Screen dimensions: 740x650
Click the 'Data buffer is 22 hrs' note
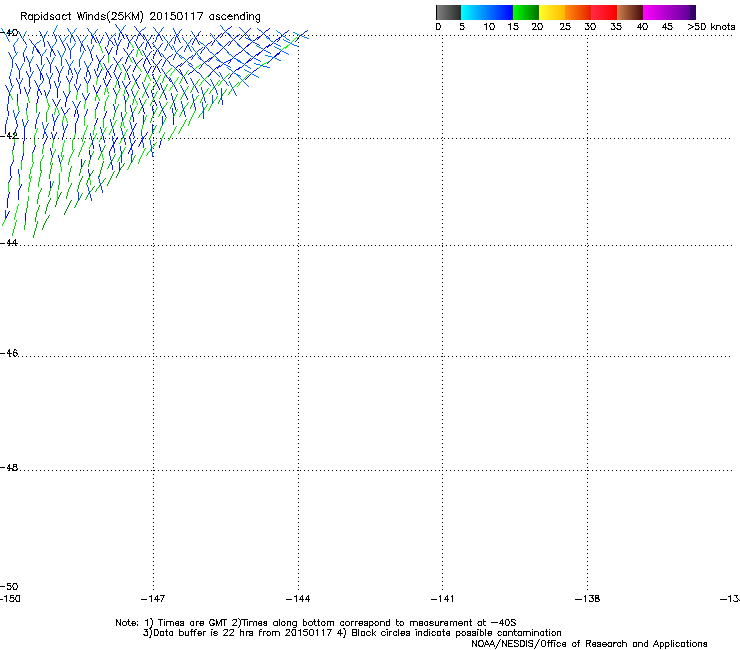tap(352, 633)
